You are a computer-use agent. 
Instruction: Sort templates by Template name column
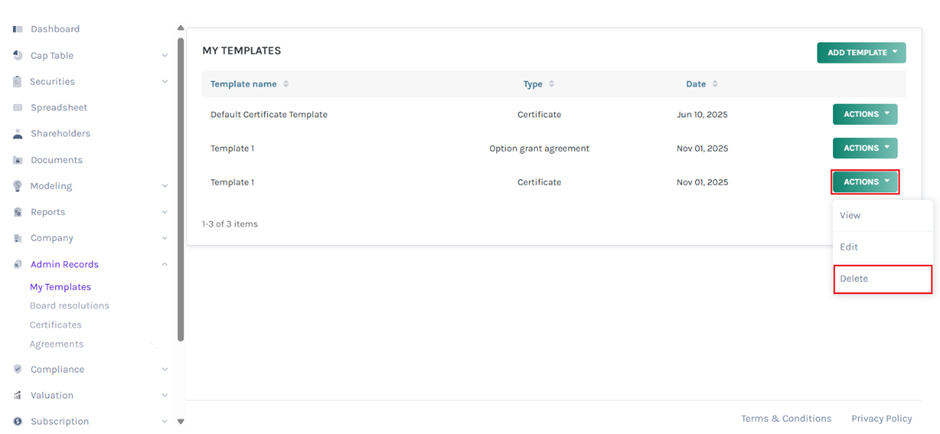tap(286, 84)
